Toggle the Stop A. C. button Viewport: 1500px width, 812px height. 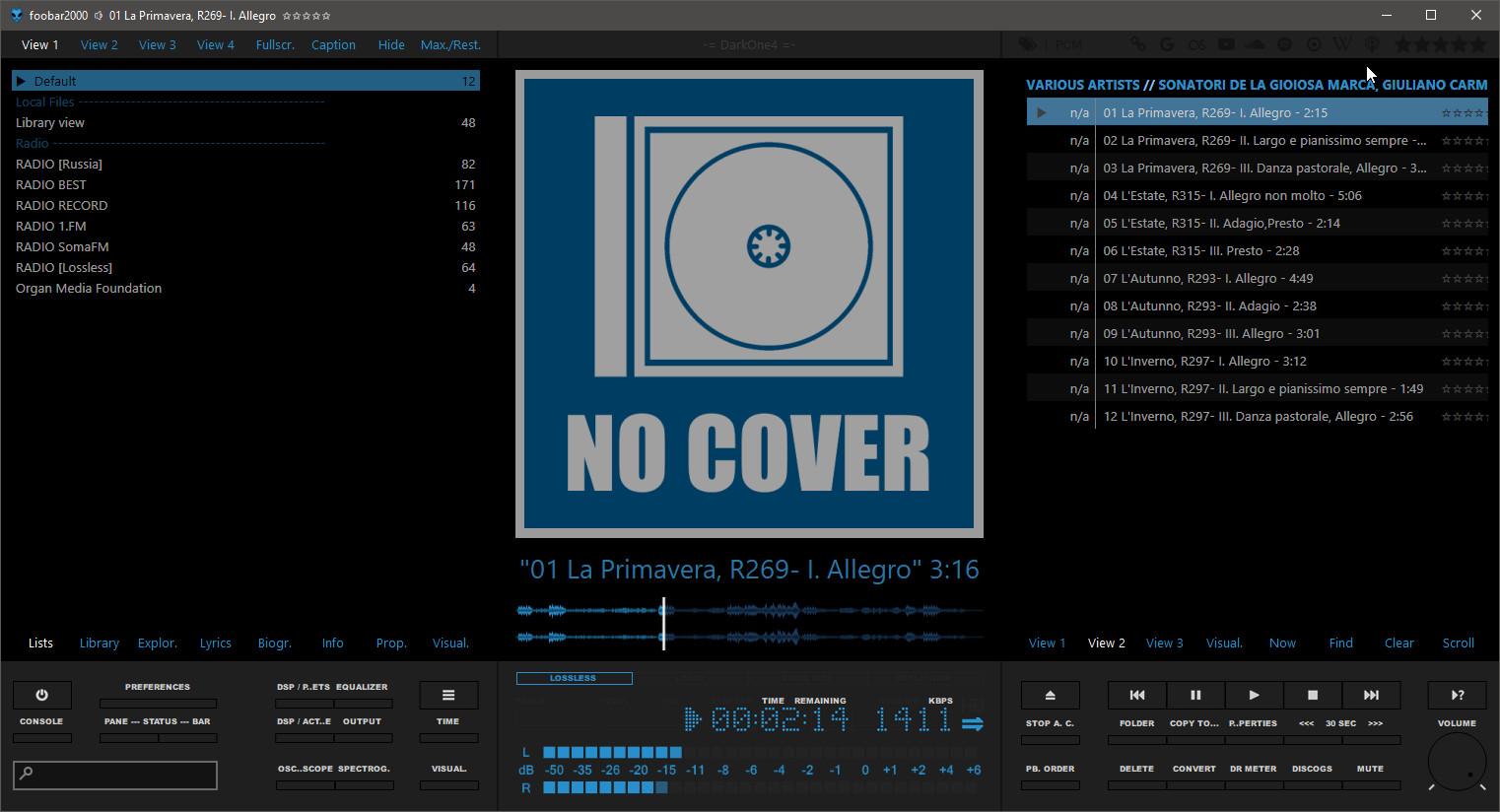point(1050,739)
